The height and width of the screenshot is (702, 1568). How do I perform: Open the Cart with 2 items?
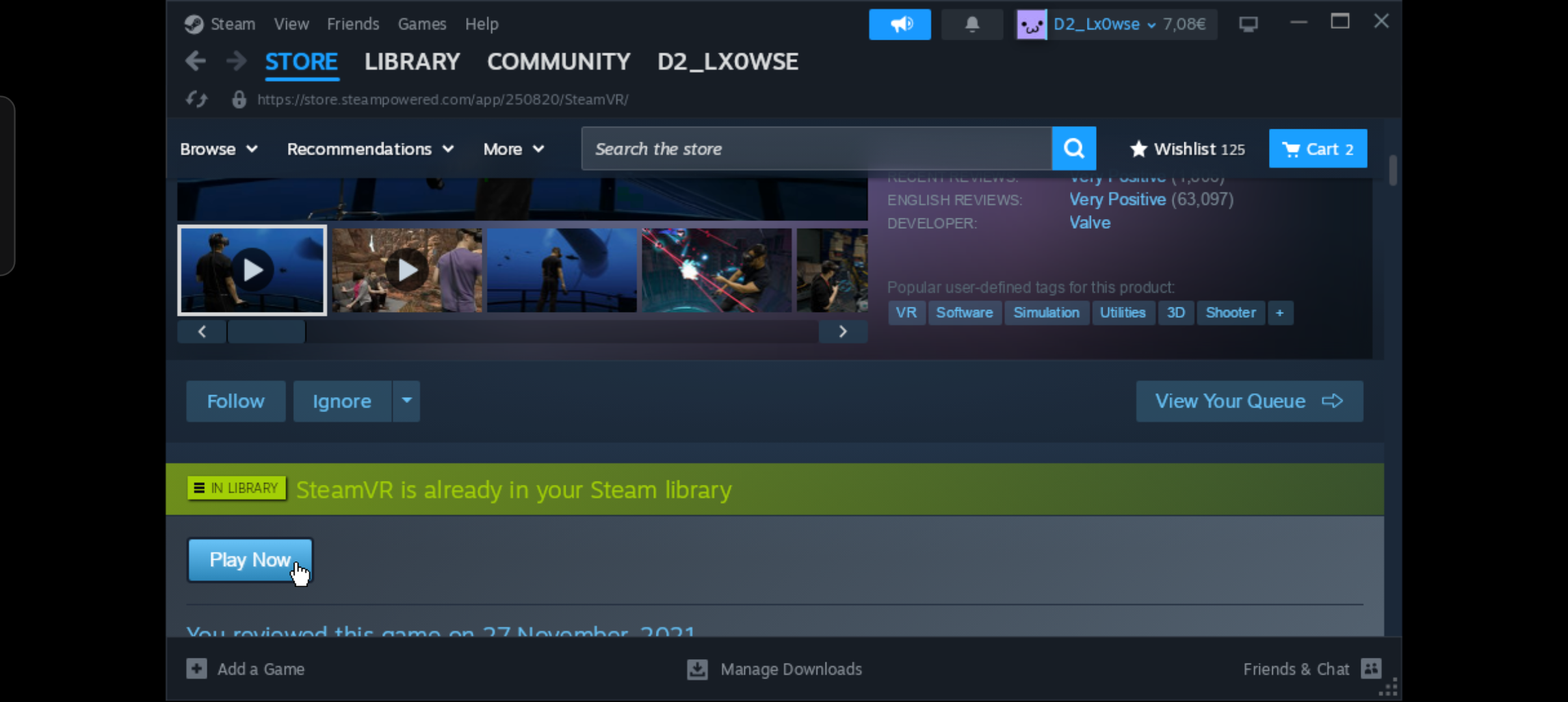(1318, 149)
